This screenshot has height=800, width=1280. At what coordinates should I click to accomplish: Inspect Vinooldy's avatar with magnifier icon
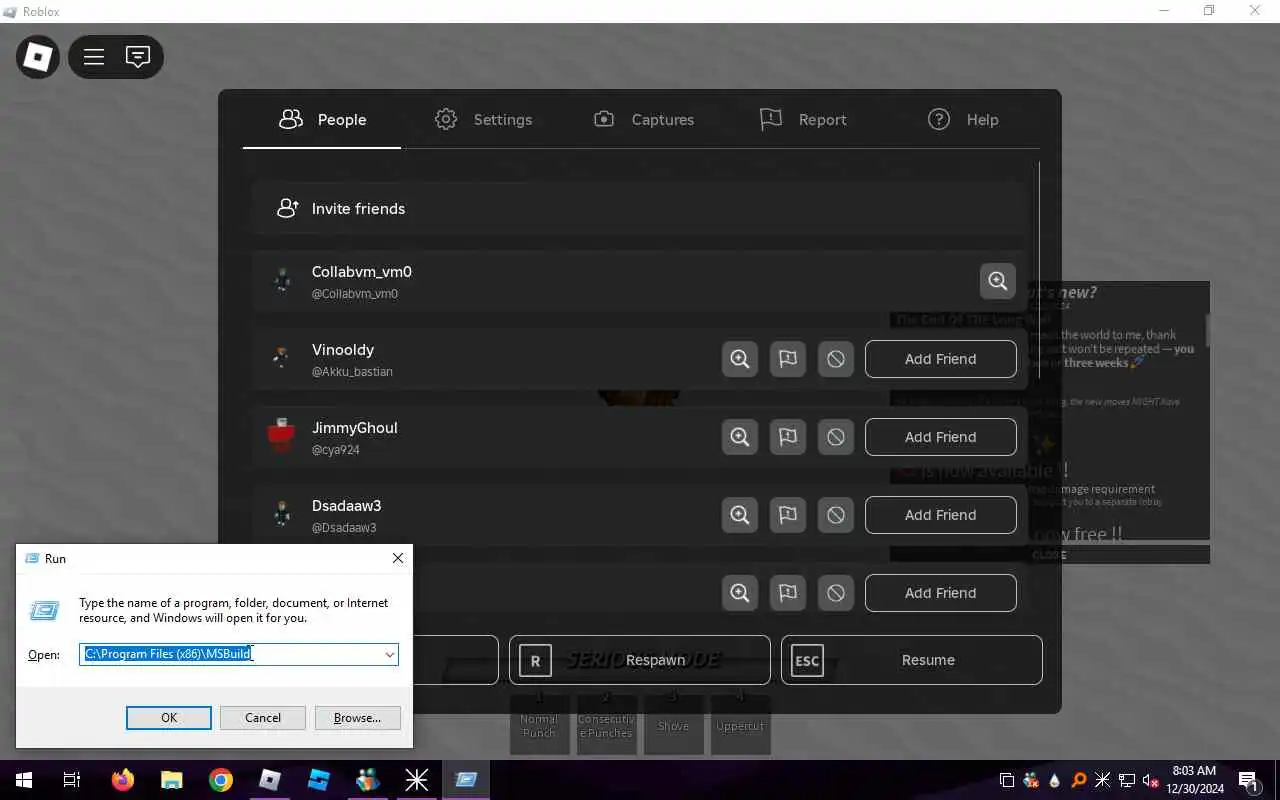740,359
